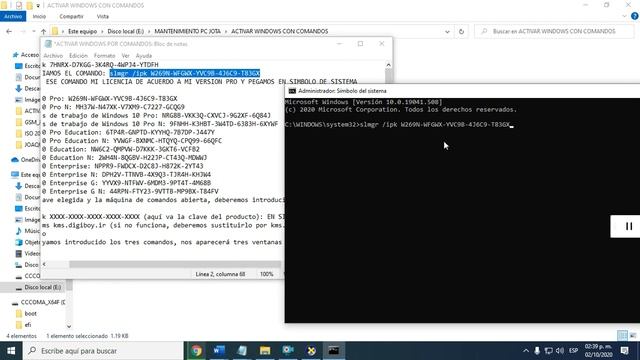Open Notepad's Ver menu
Screen dimensions: 640x360
(x=125, y=56)
